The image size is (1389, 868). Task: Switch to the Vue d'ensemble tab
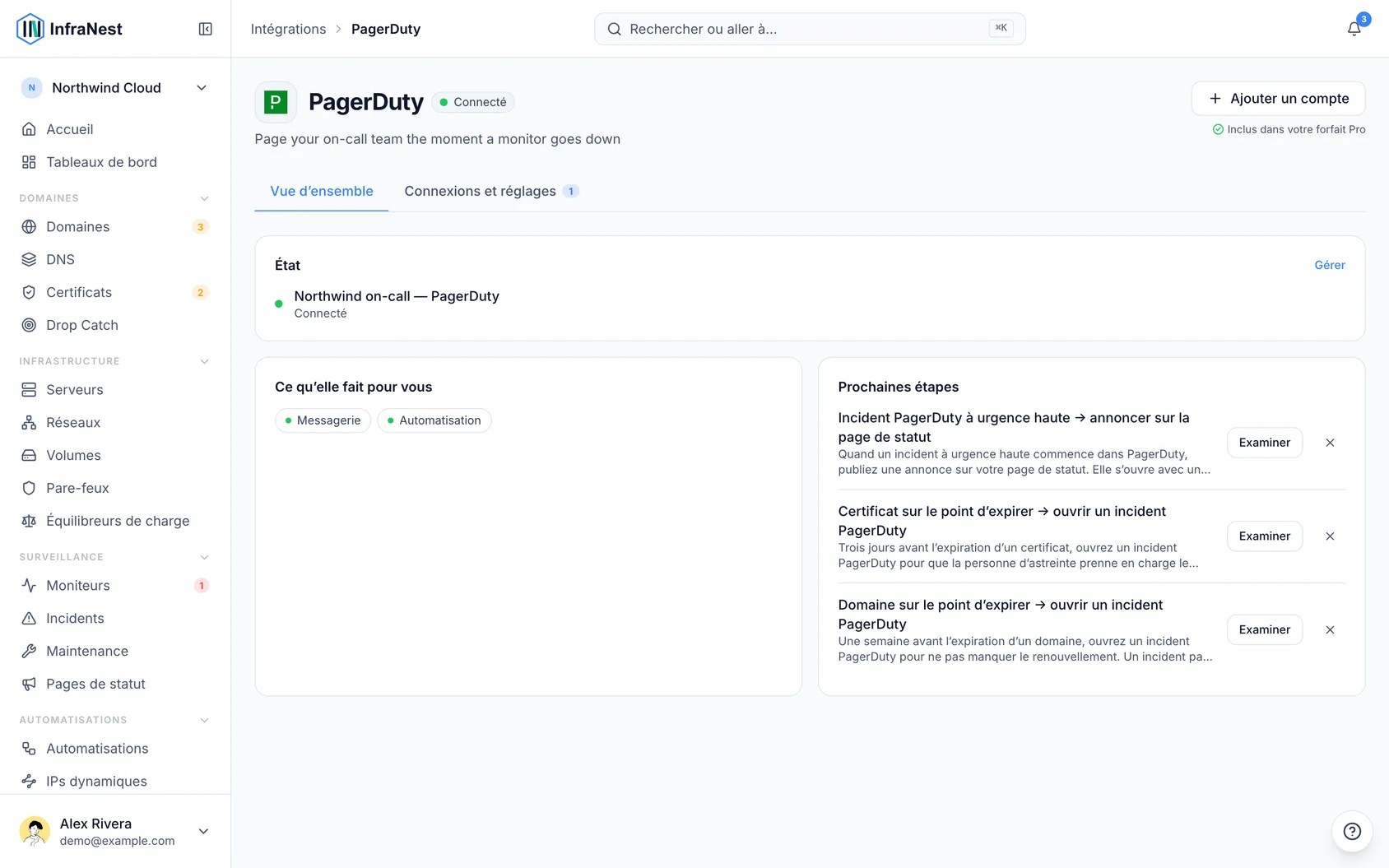click(322, 191)
